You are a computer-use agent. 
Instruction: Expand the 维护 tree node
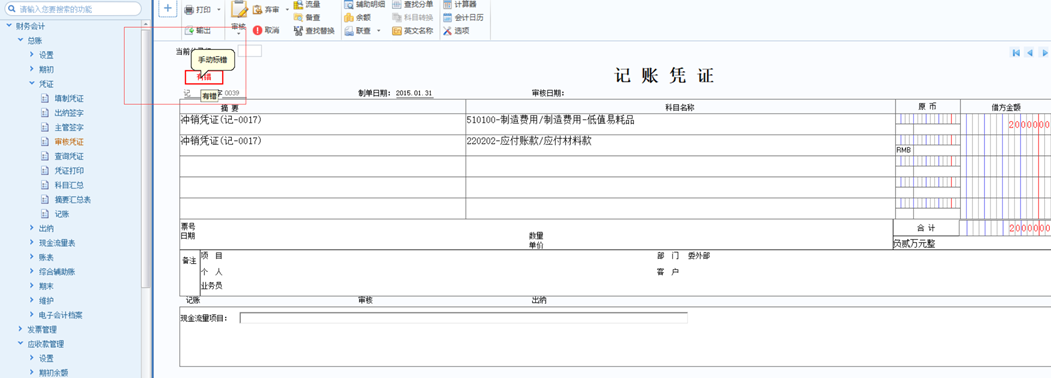[32, 300]
